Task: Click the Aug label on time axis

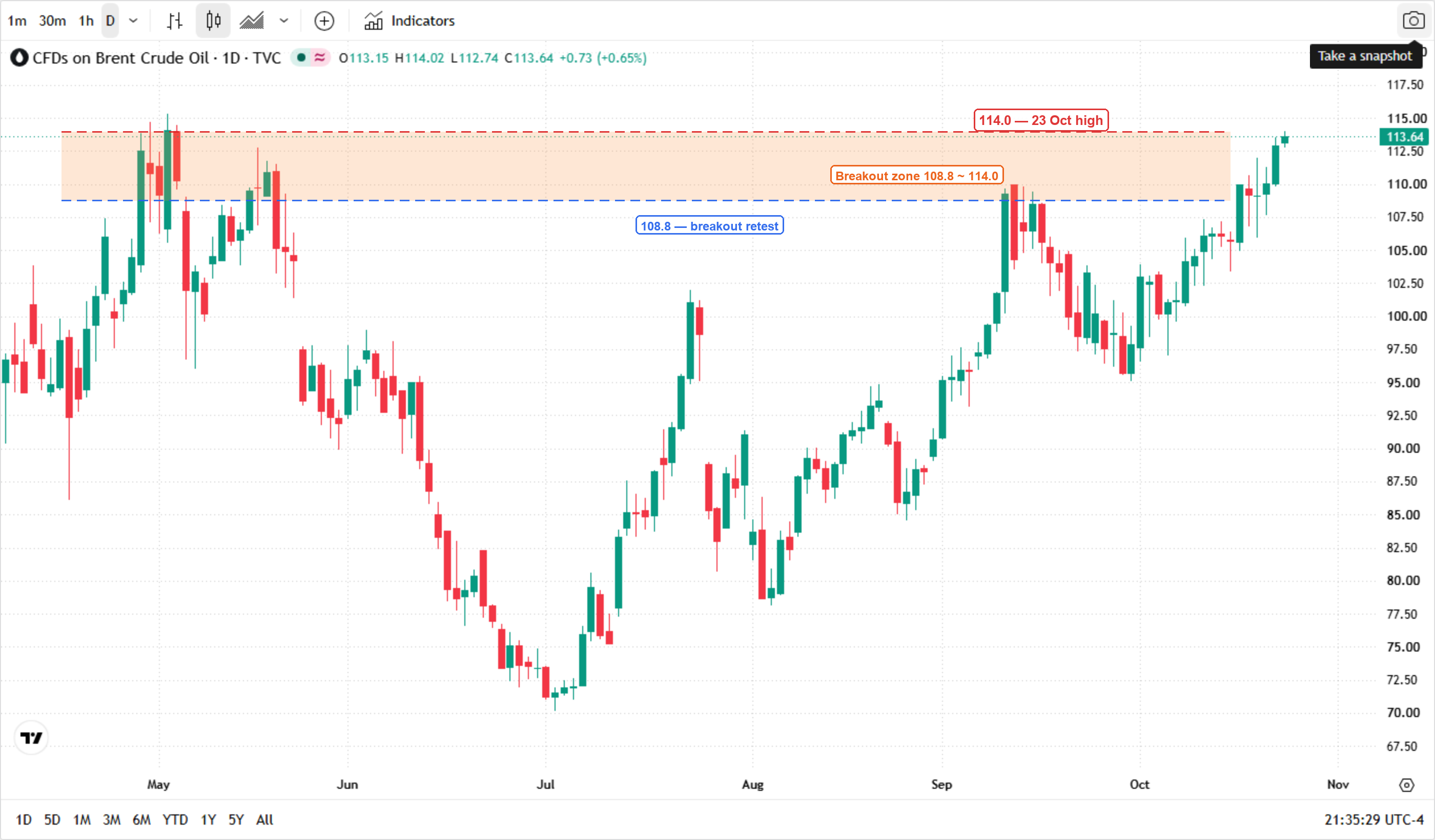Action: pyautogui.click(x=753, y=785)
